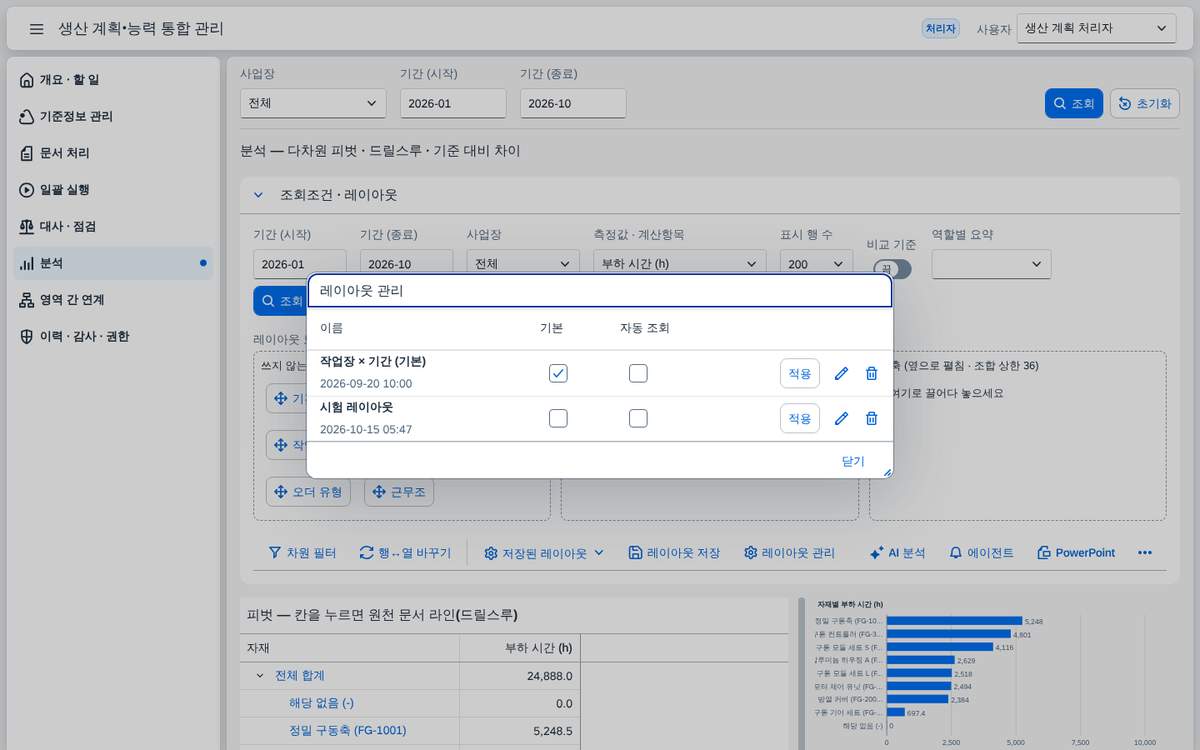Image resolution: width=1200 pixels, height=750 pixels.
Task: Apply the 작업장 × 기간 (기본) layout
Action: (800, 373)
